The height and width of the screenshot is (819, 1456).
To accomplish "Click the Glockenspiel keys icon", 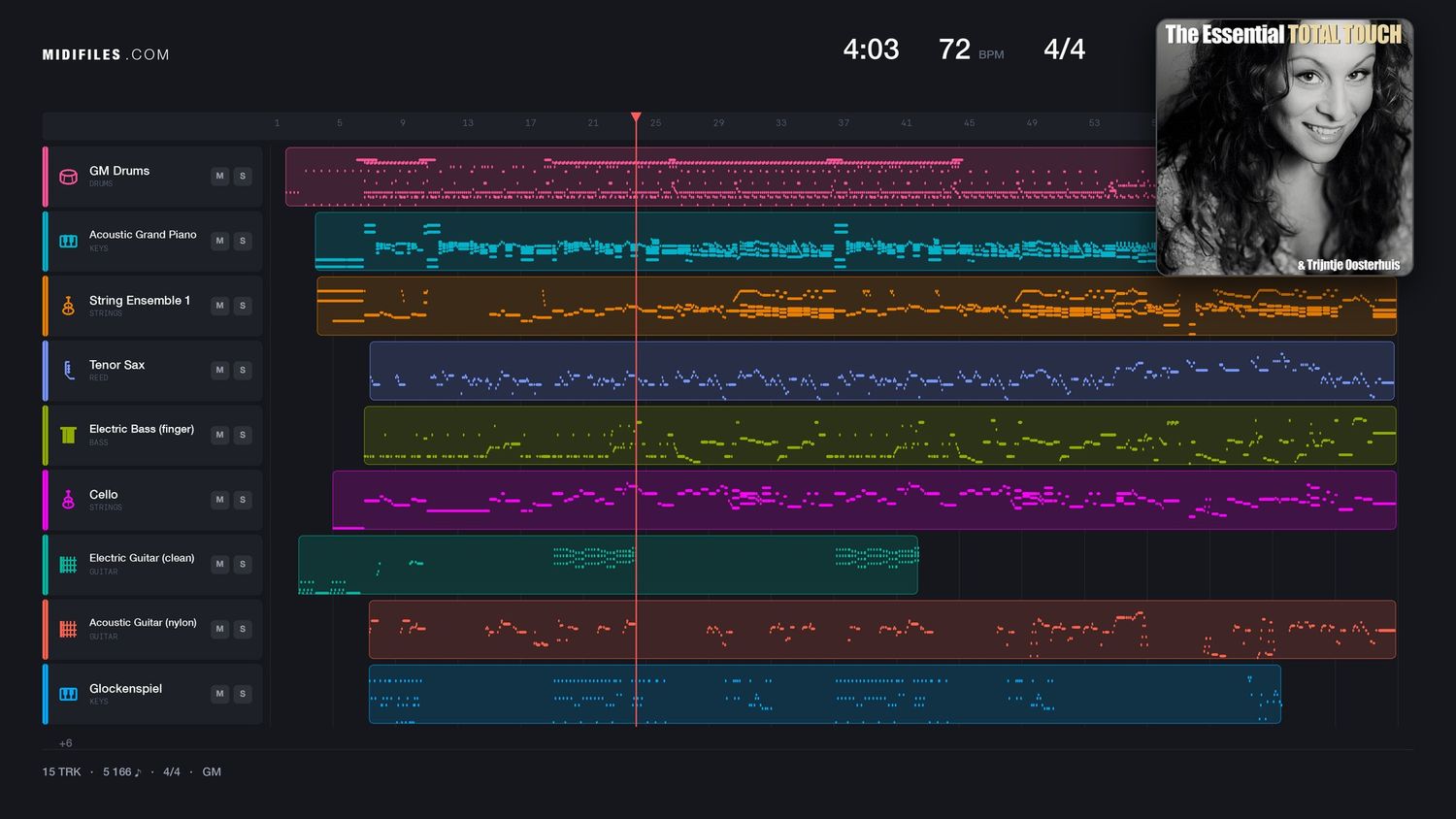I will point(68,694).
